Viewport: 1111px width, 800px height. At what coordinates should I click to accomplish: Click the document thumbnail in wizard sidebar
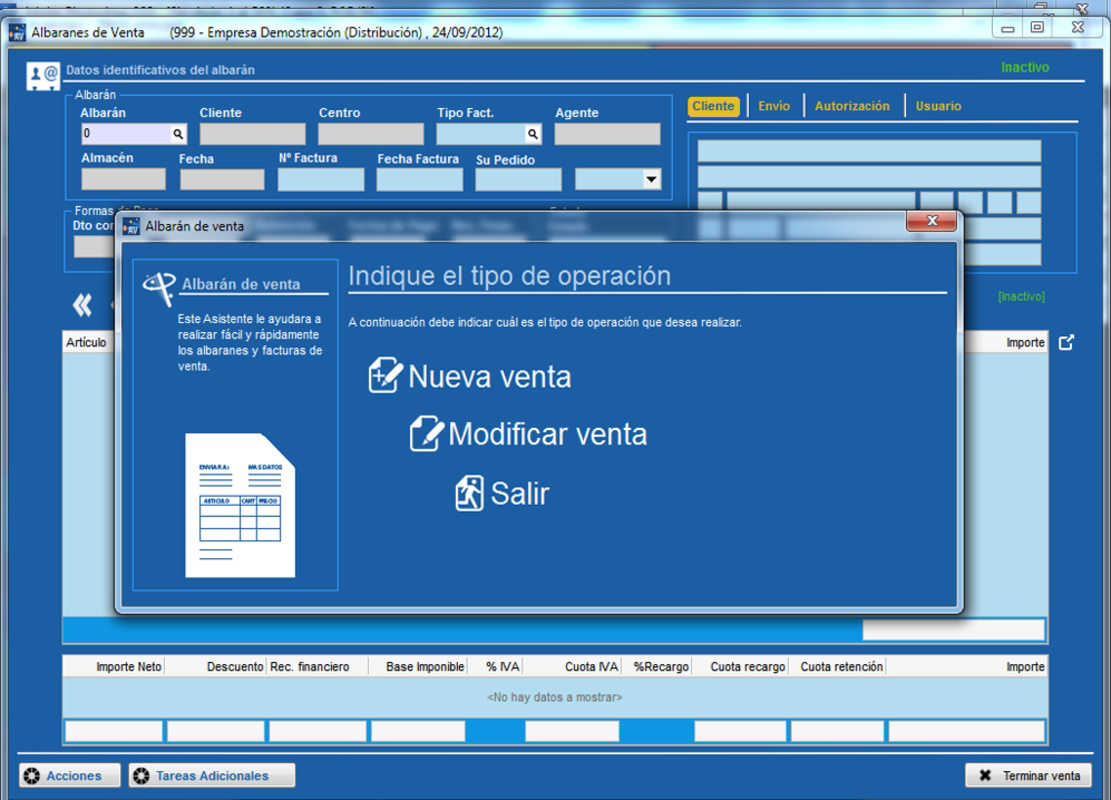[240, 505]
